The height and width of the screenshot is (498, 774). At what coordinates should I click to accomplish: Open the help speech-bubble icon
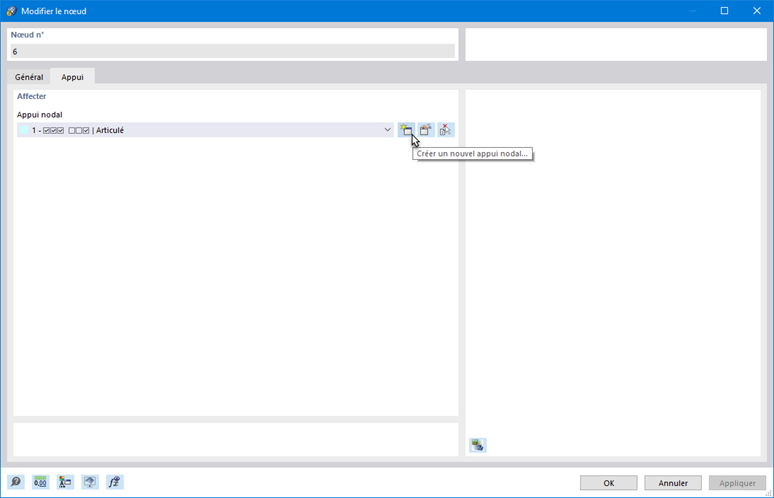tap(16, 482)
